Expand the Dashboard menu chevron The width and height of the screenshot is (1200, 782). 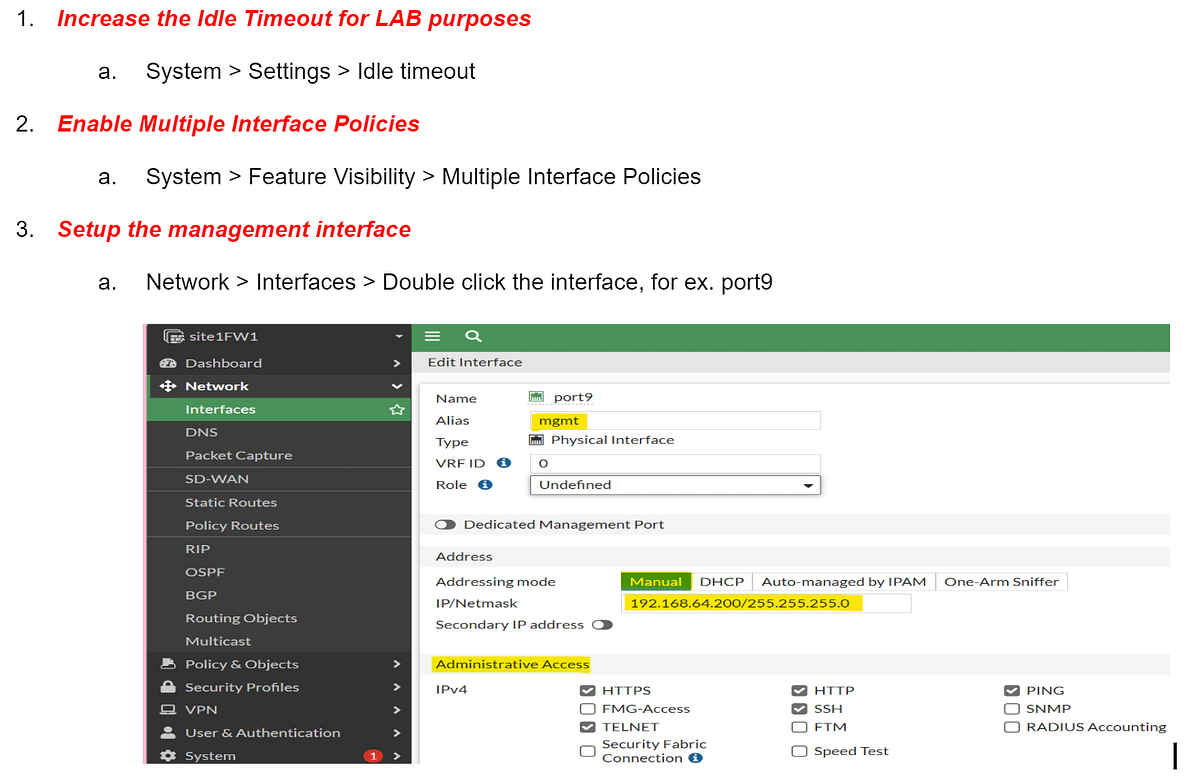[x=397, y=363]
